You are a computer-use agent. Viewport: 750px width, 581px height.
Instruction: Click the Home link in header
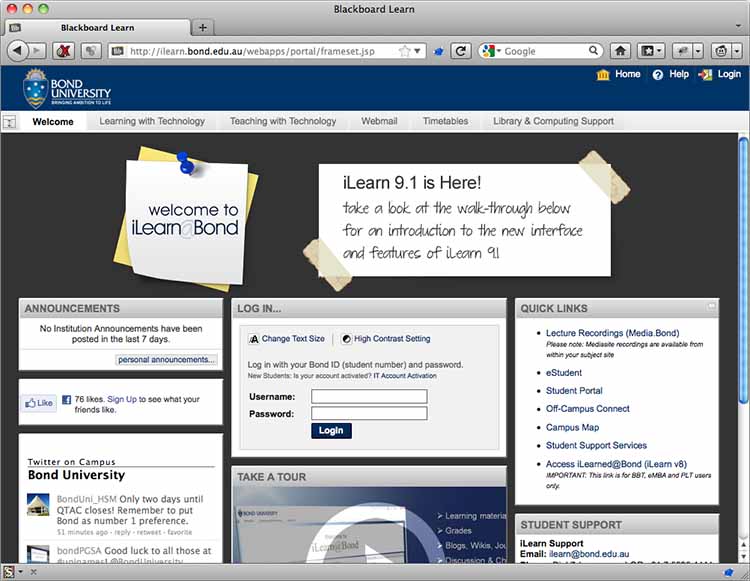click(x=628, y=74)
